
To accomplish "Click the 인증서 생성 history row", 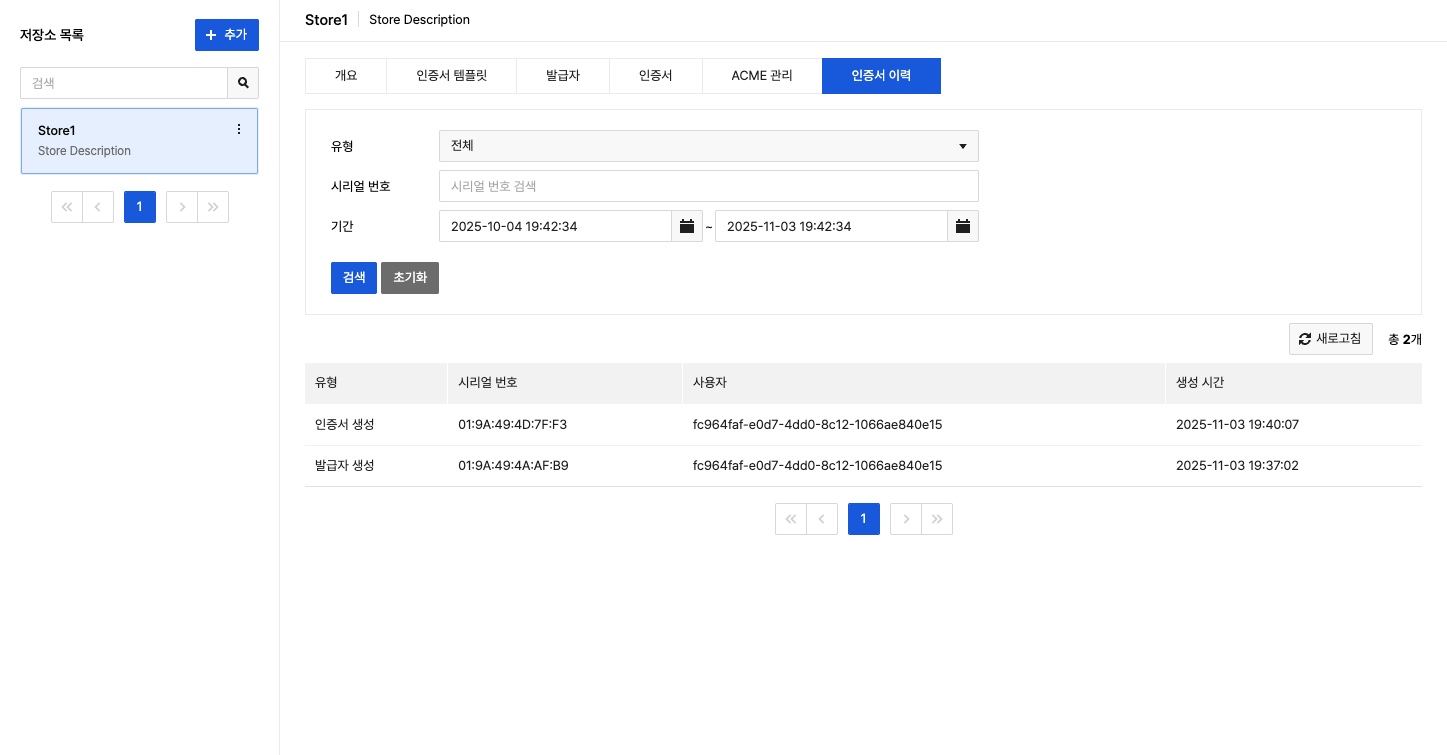I will (862, 425).
